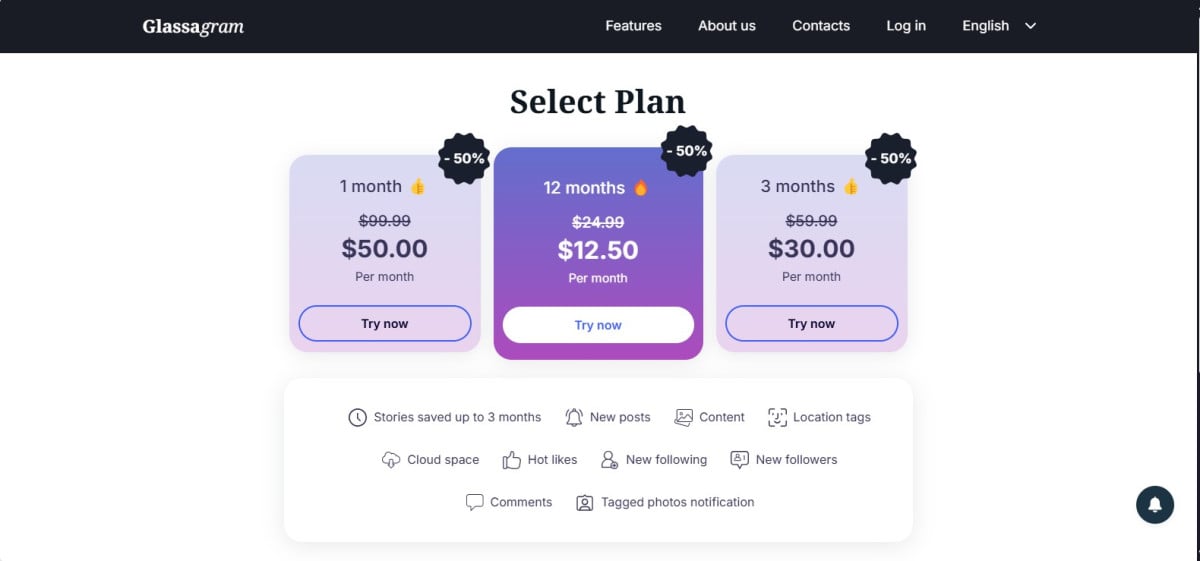Click the Cloud space cloud icon

(391, 460)
